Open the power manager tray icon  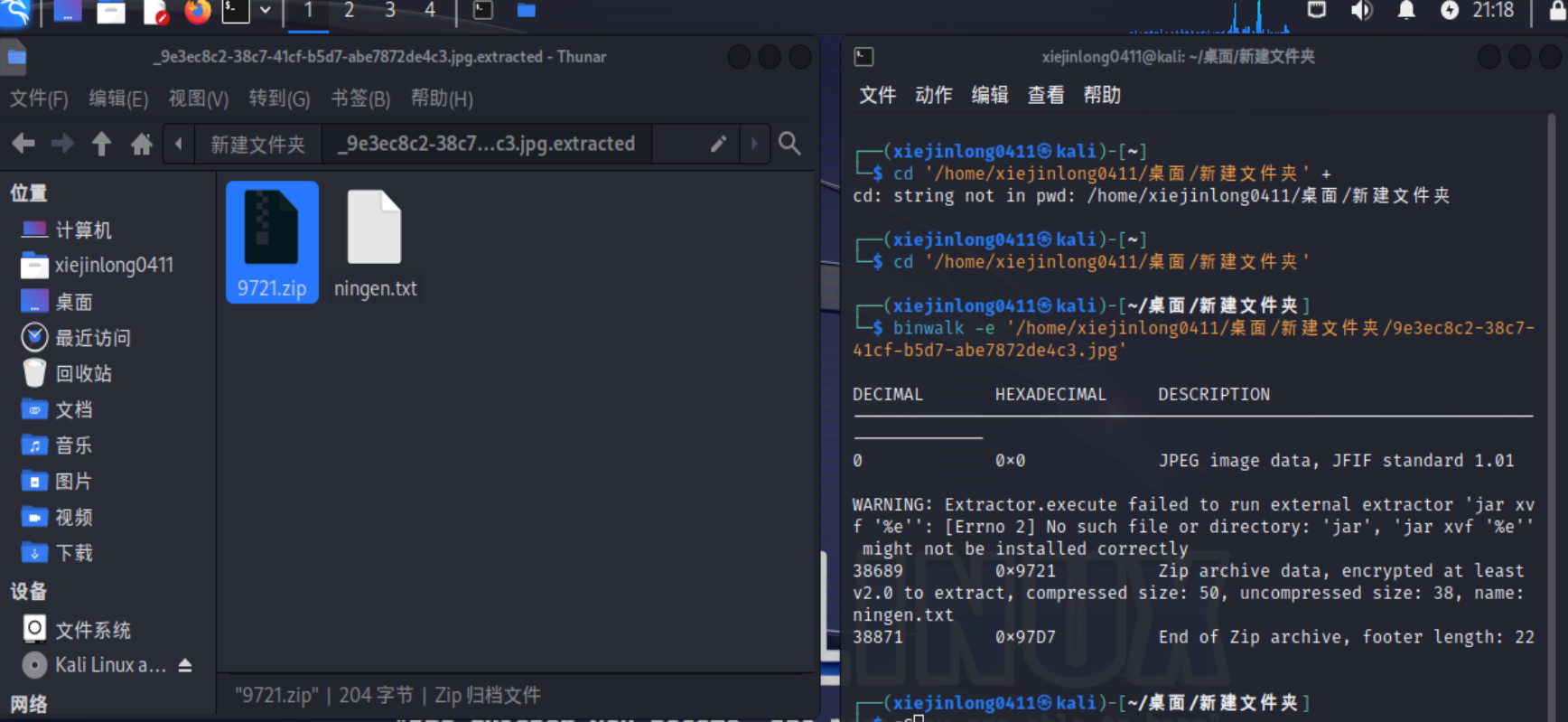point(1449,11)
